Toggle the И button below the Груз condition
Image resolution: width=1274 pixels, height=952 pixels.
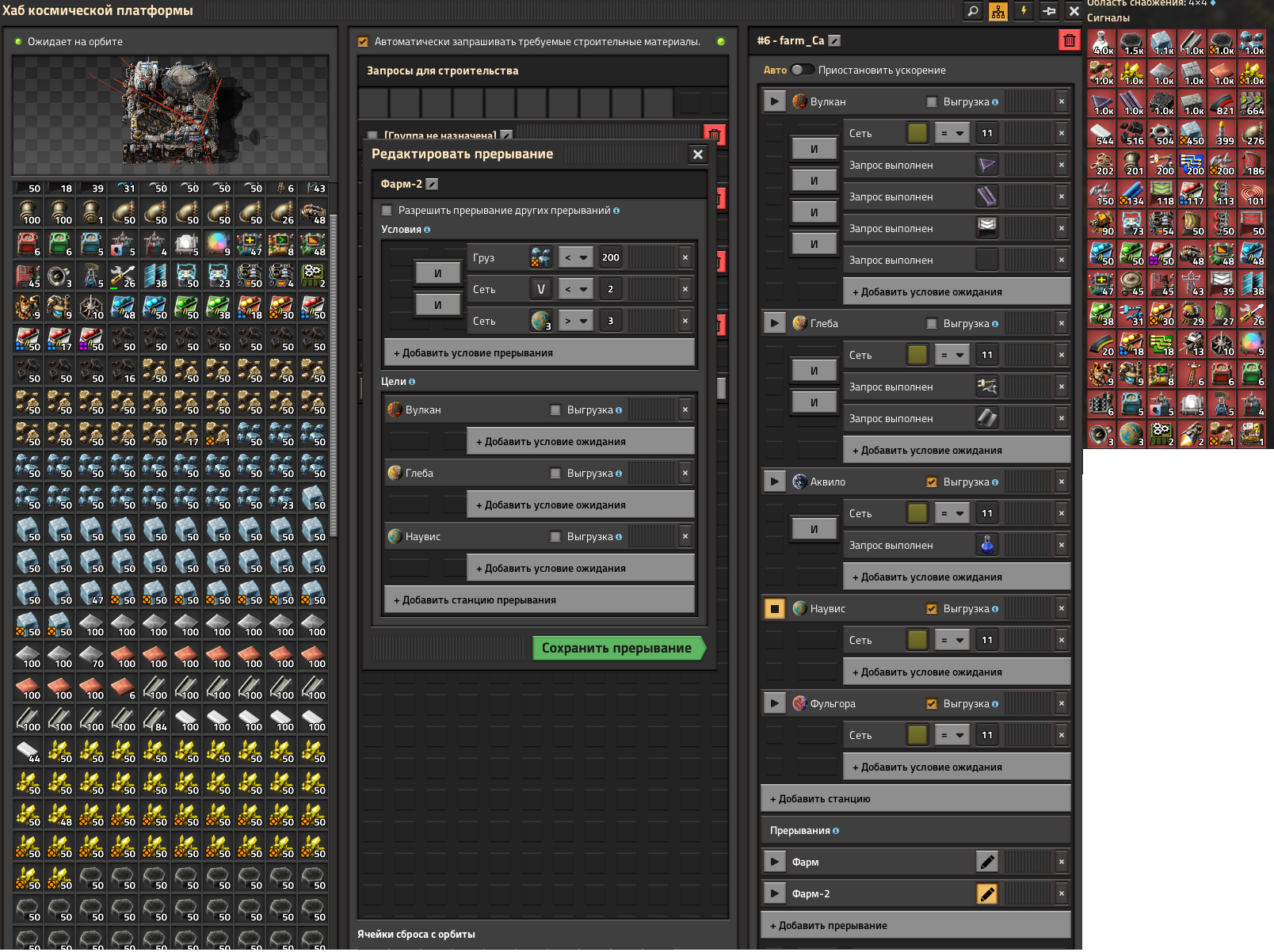point(437,273)
